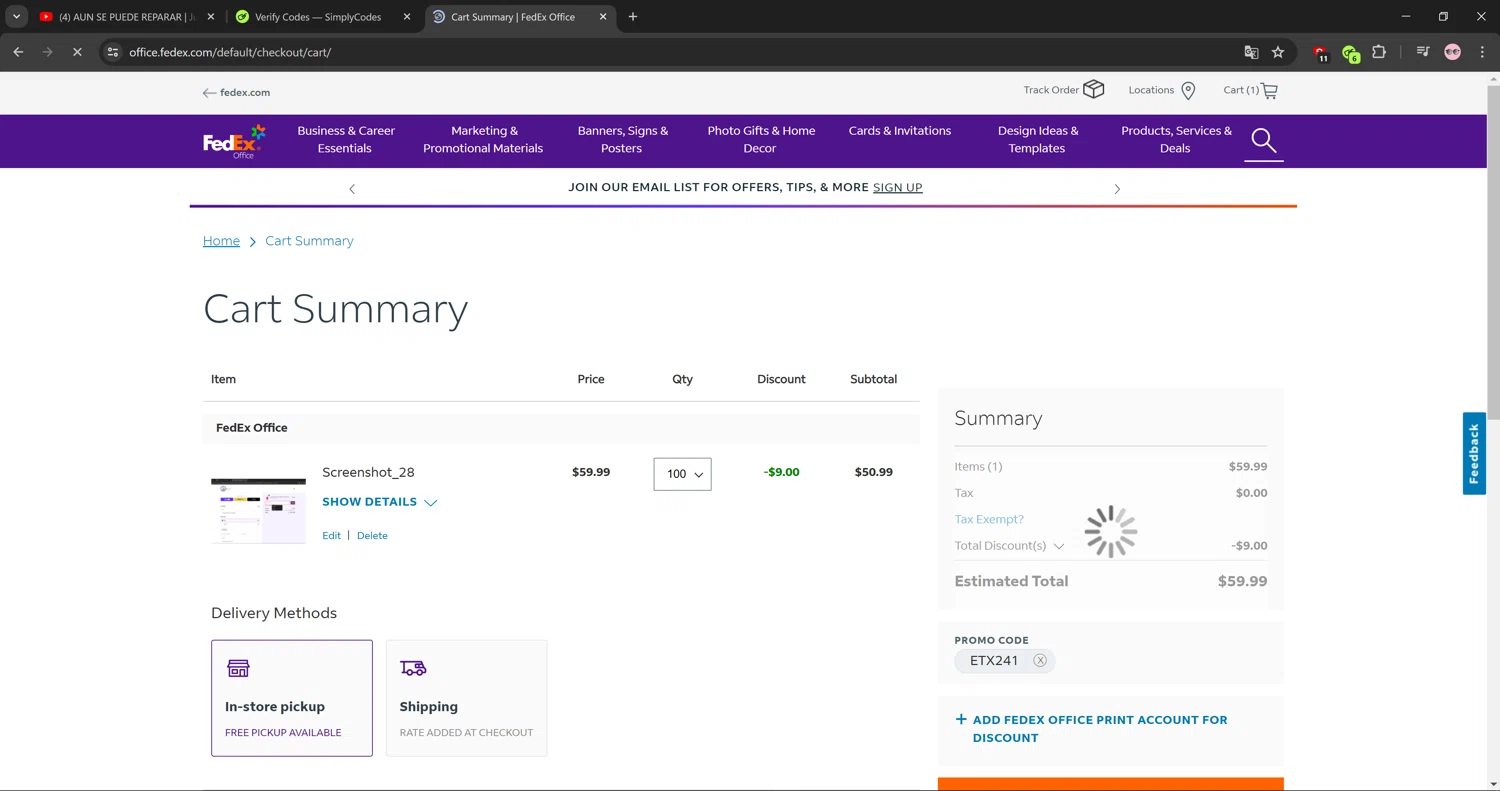Click the Track Order box icon
Screen dimensions: 1500x791
[x=1094, y=90]
